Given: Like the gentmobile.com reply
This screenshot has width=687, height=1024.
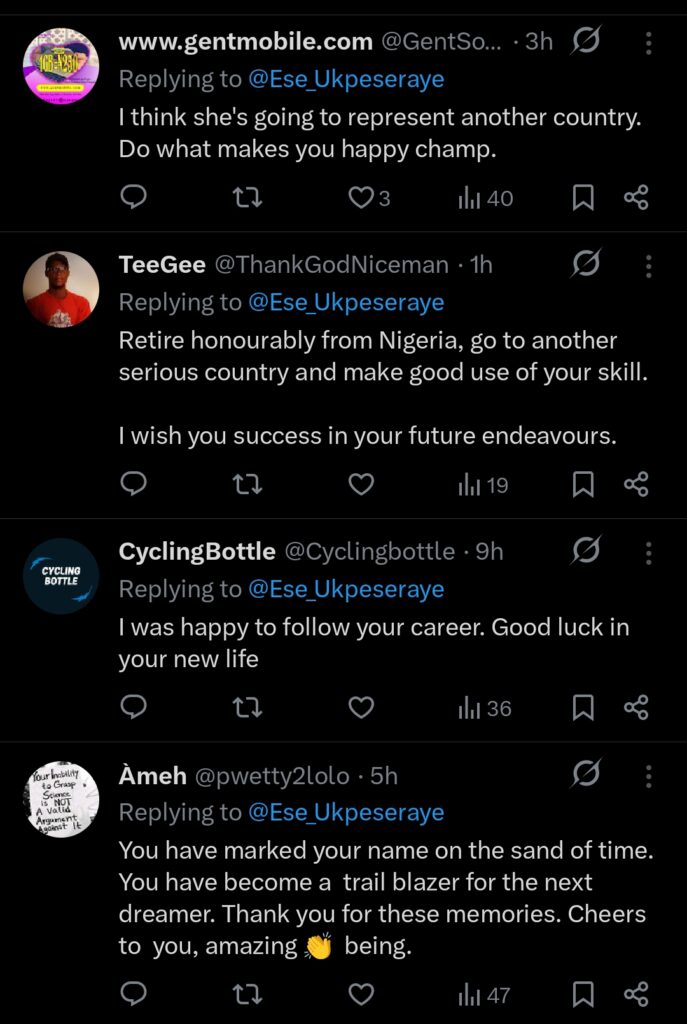Looking at the screenshot, I should (x=361, y=198).
